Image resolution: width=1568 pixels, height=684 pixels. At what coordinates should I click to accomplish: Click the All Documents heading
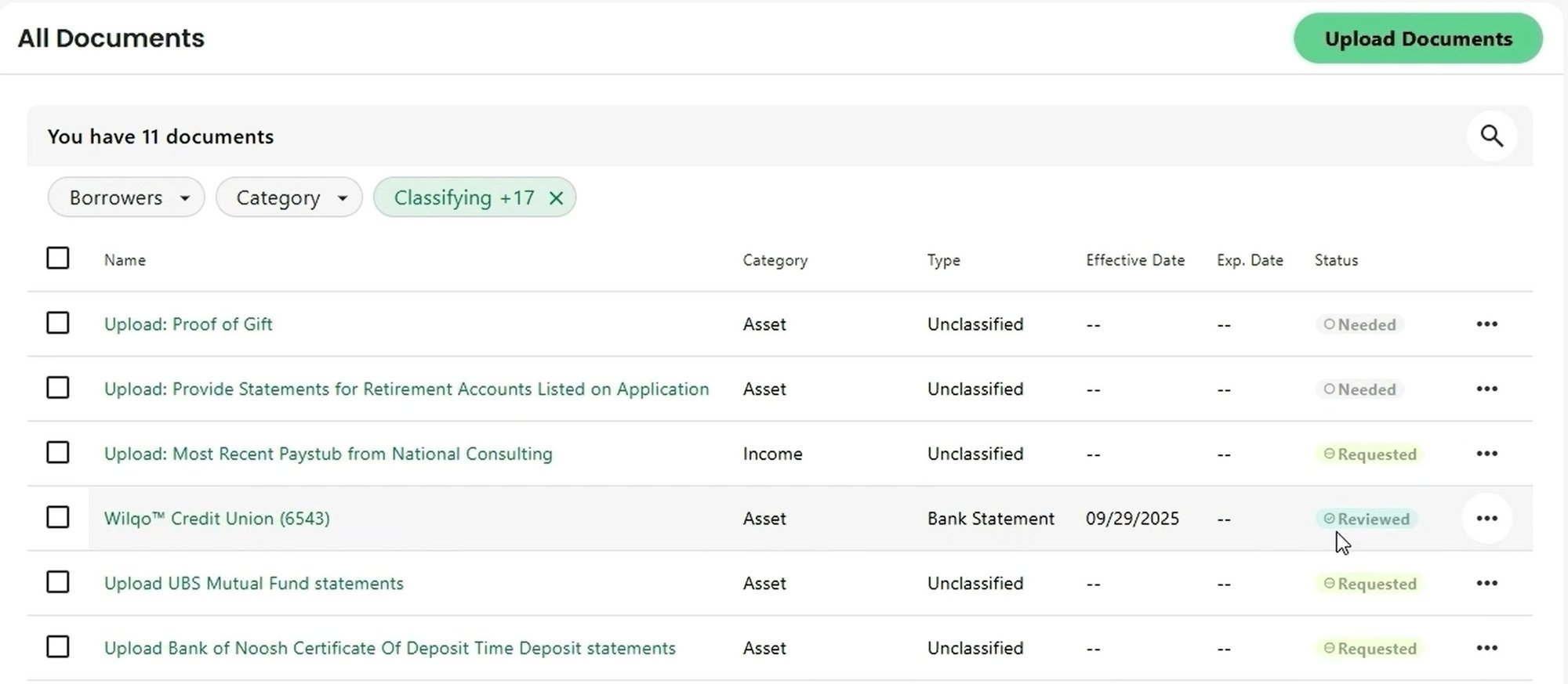pos(111,38)
